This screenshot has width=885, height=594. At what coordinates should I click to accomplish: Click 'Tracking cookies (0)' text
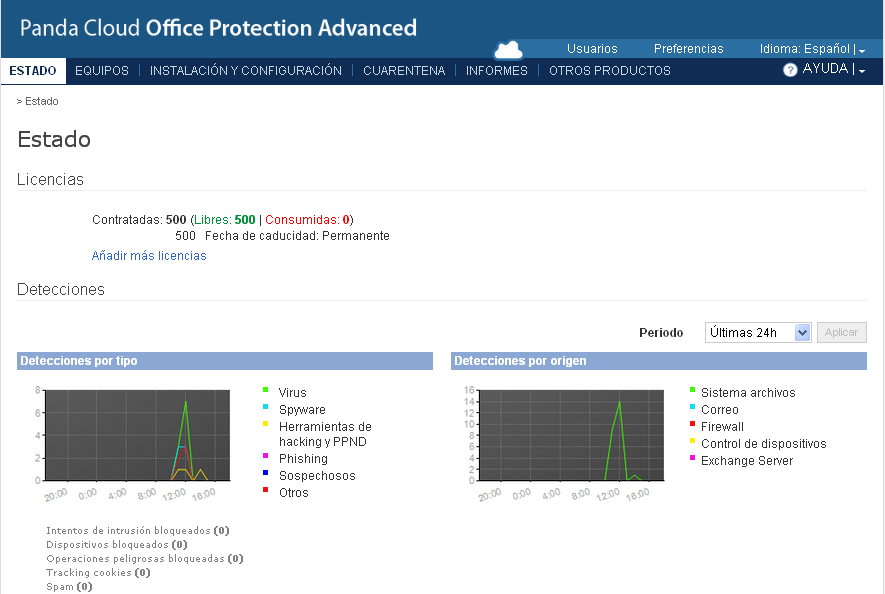click(x=98, y=573)
